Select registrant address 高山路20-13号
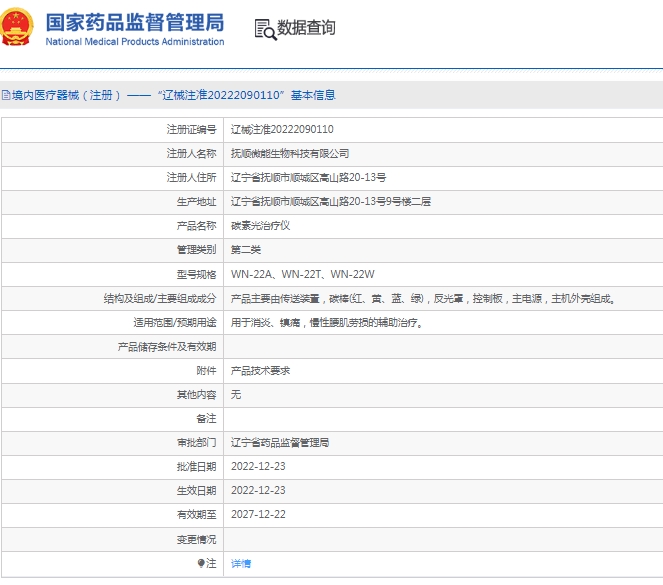This screenshot has height=585, width=663. tap(308, 178)
